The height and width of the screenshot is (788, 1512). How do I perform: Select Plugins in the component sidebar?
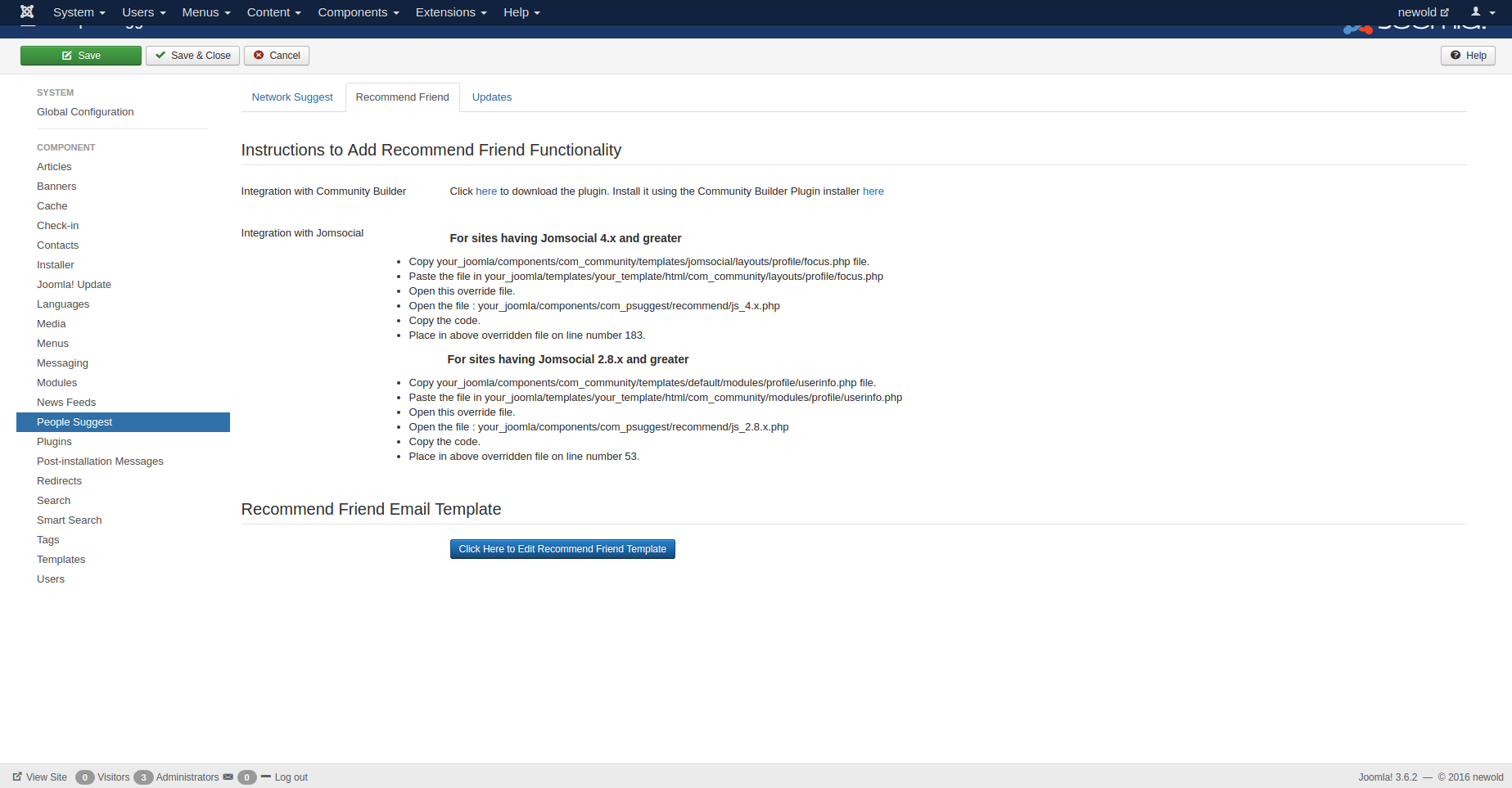click(54, 442)
